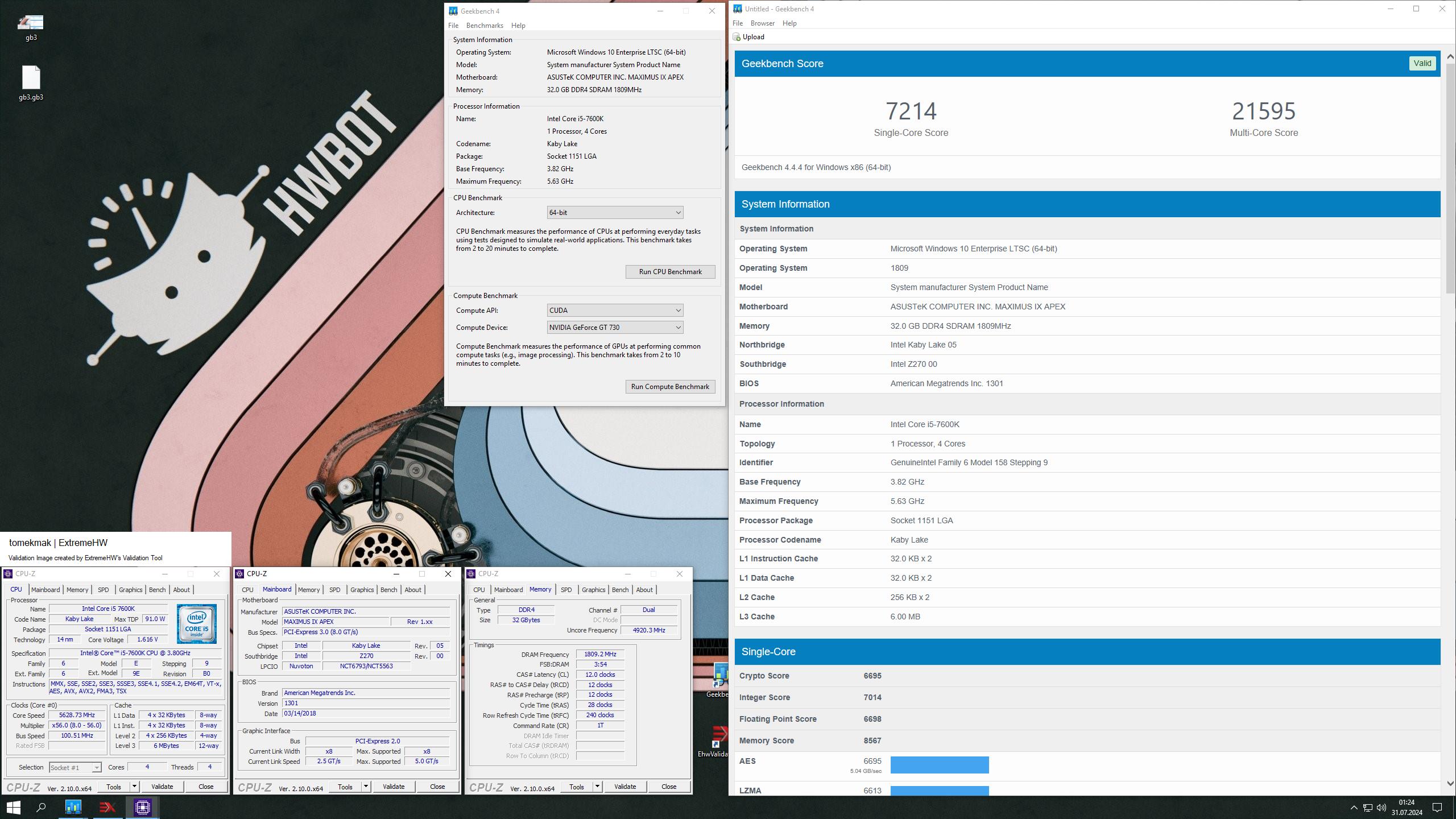The height and width of the screenshot is (819, 1456).
Task: Open File menu in Untitled Geekbench window
Action: 738,23
